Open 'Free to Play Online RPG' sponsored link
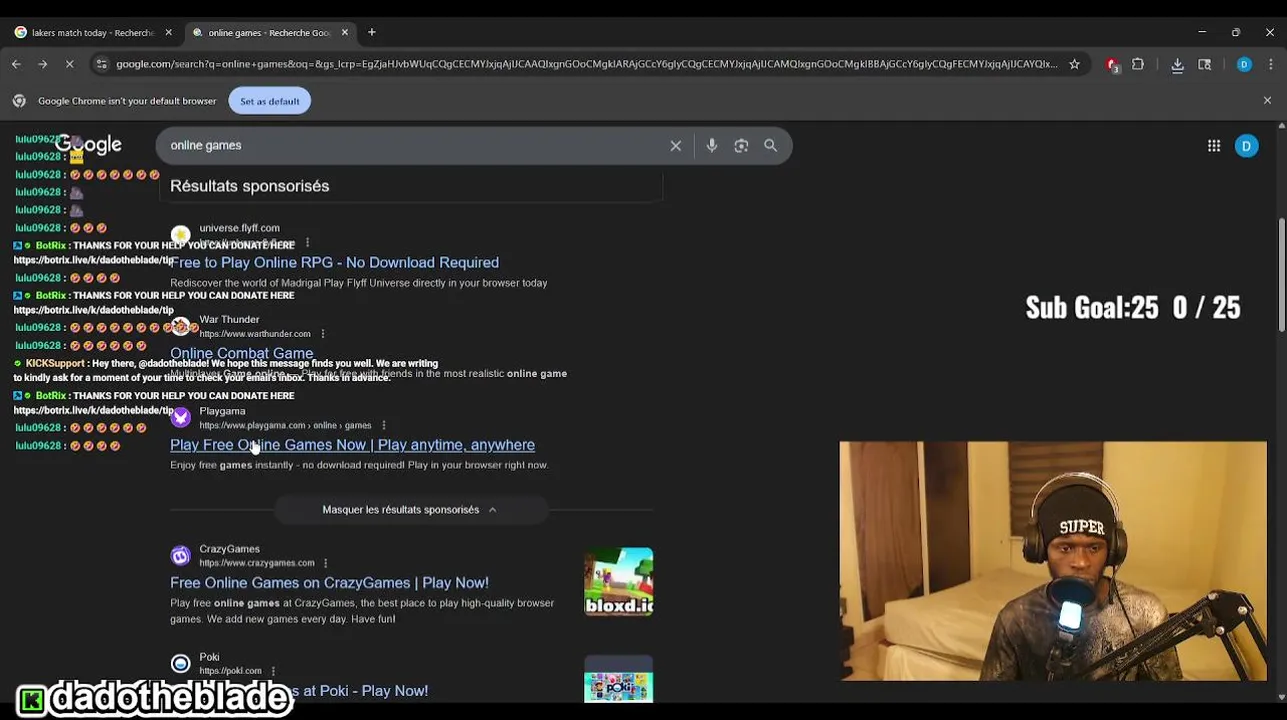This screenshot has height=720, width=1287. point(334,263)
